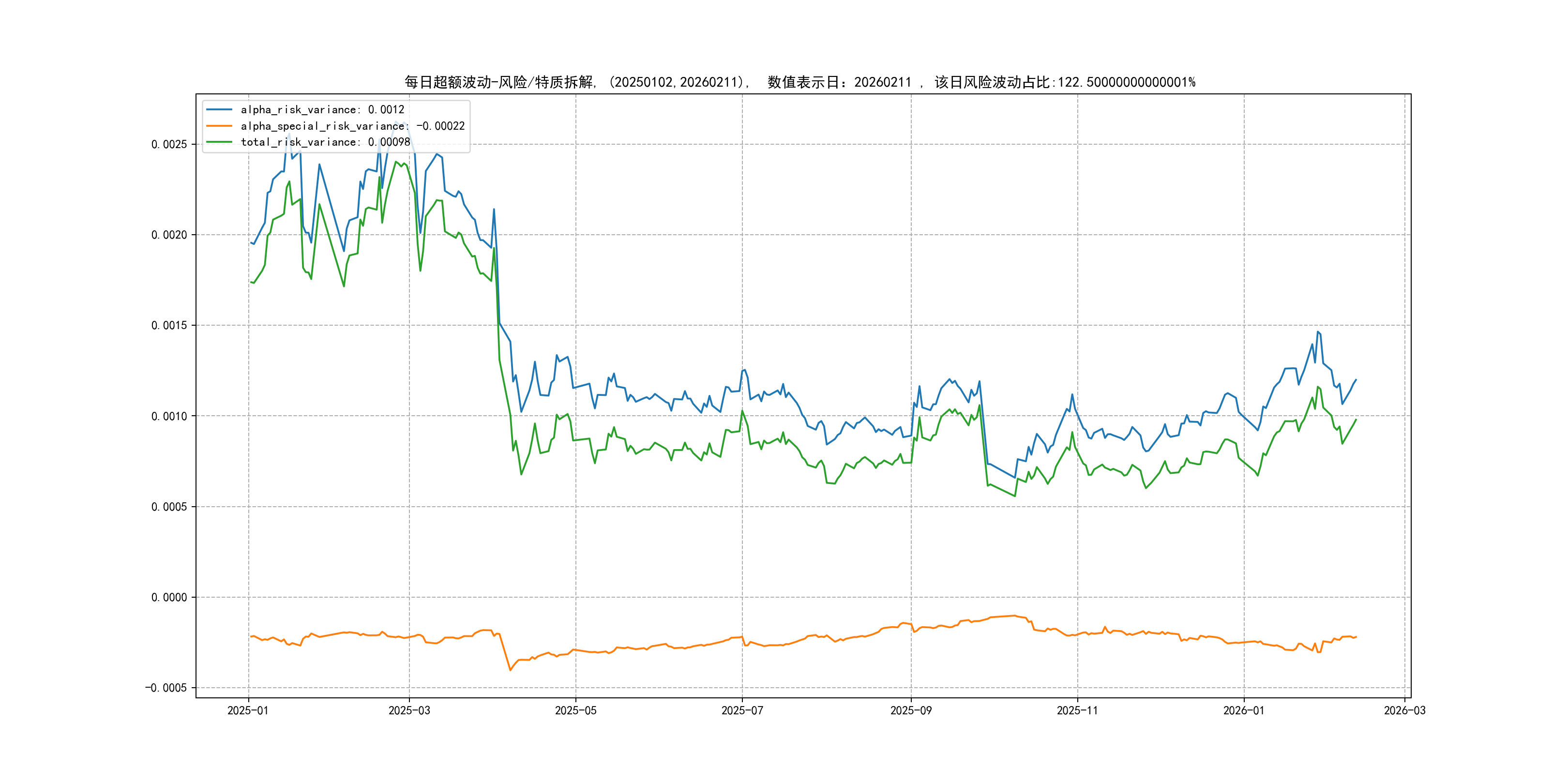Click the 0.0005 y-axis tick label

tap(168, 506)
